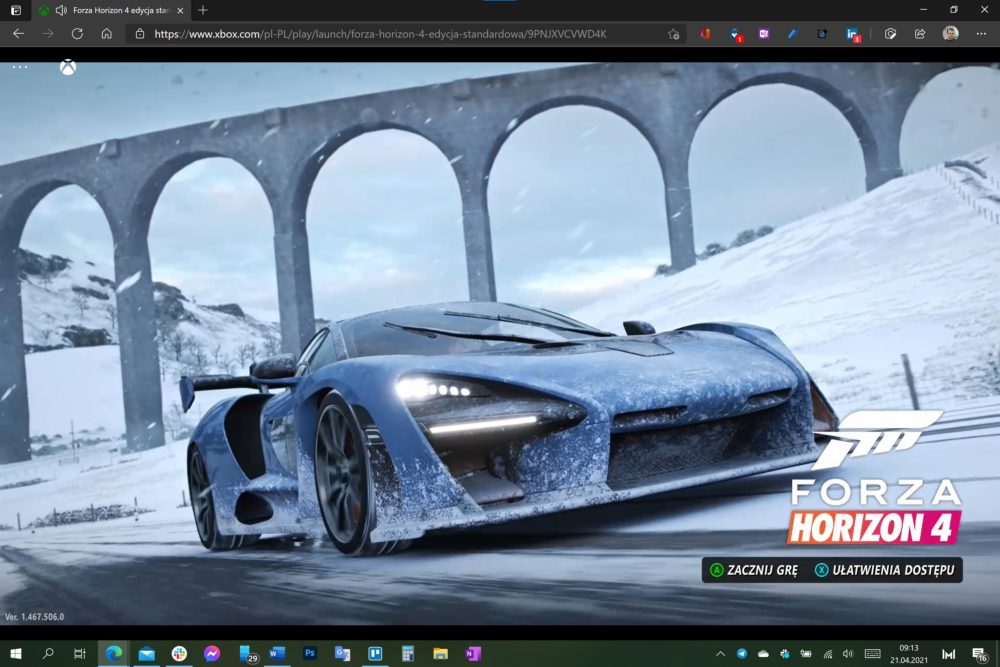This screenshot has height=667, width=1000.
Task: Open the Xbox guide overlay button
Action: point(68,67)
